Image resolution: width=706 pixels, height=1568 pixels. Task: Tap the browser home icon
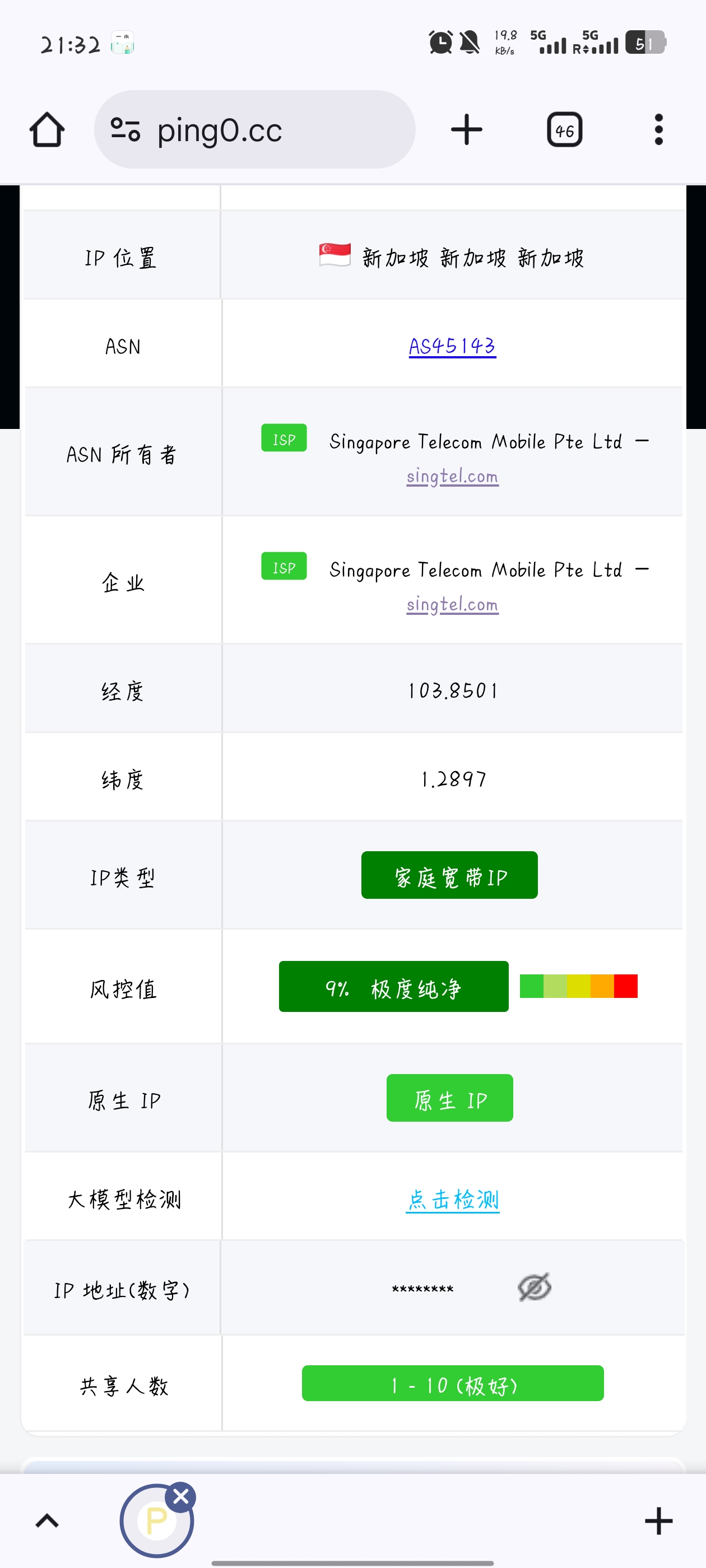tap(47, 130)
